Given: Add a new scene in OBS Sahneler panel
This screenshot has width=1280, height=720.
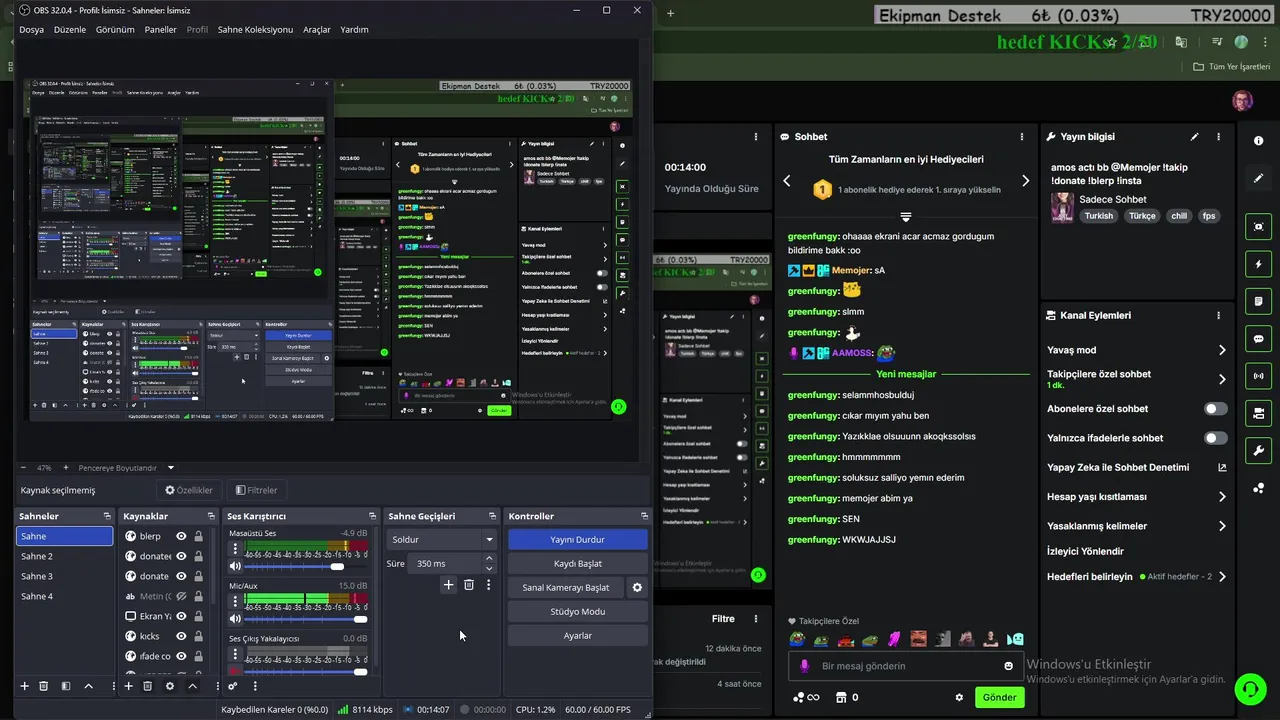Looking at the screenshot, I should tap(25, 686).
